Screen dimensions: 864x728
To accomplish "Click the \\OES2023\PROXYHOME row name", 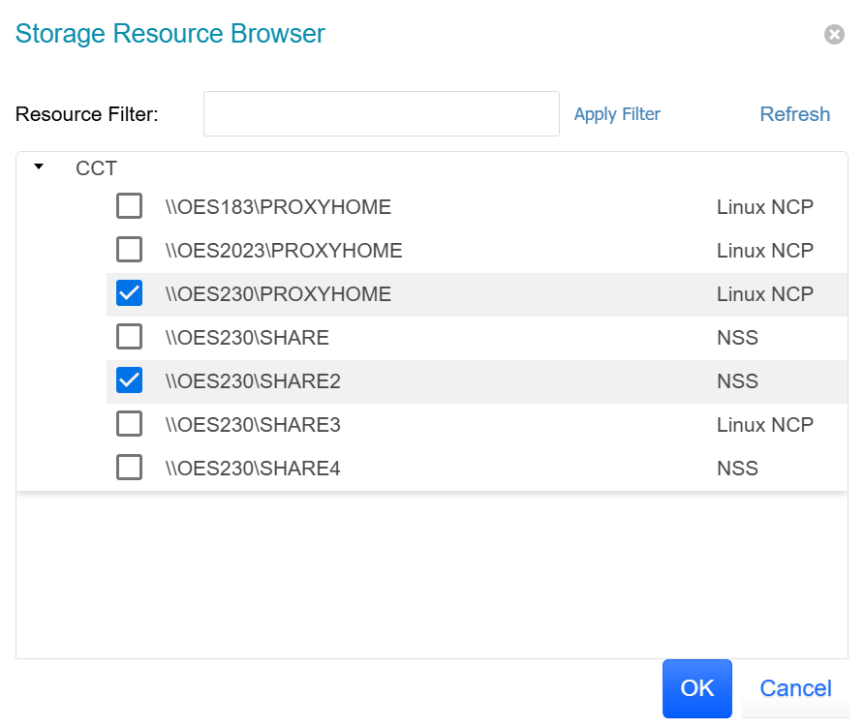I will [x=284, y=250].
